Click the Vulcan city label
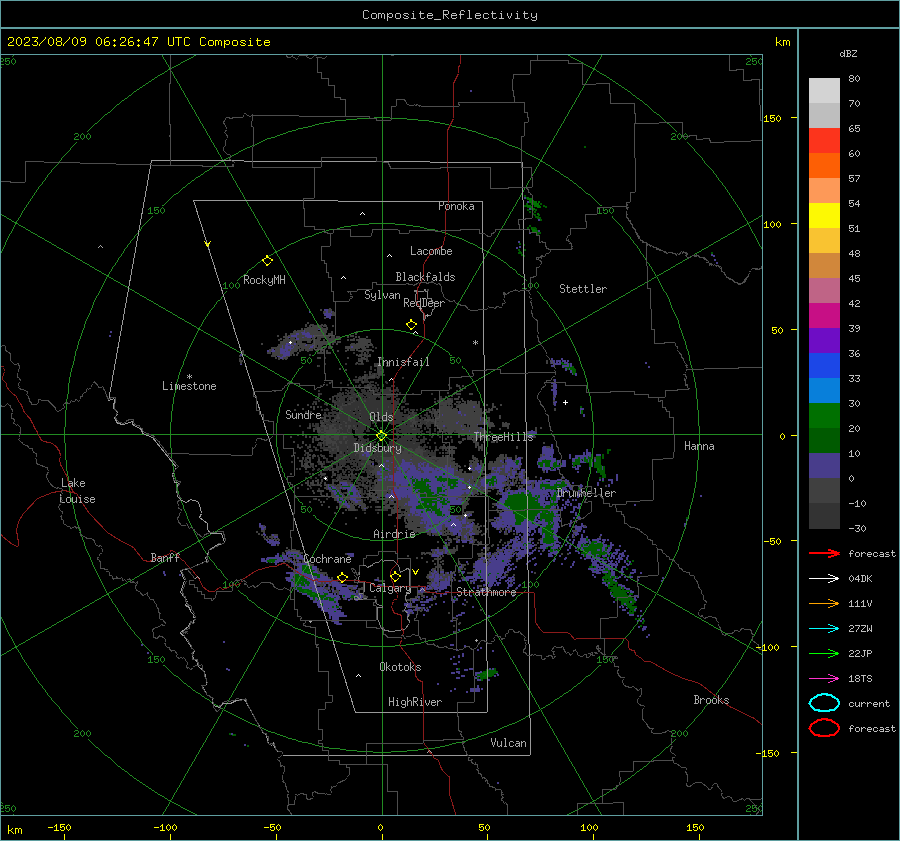This screenshot has width=900, height=841. (x=508, y=743)
